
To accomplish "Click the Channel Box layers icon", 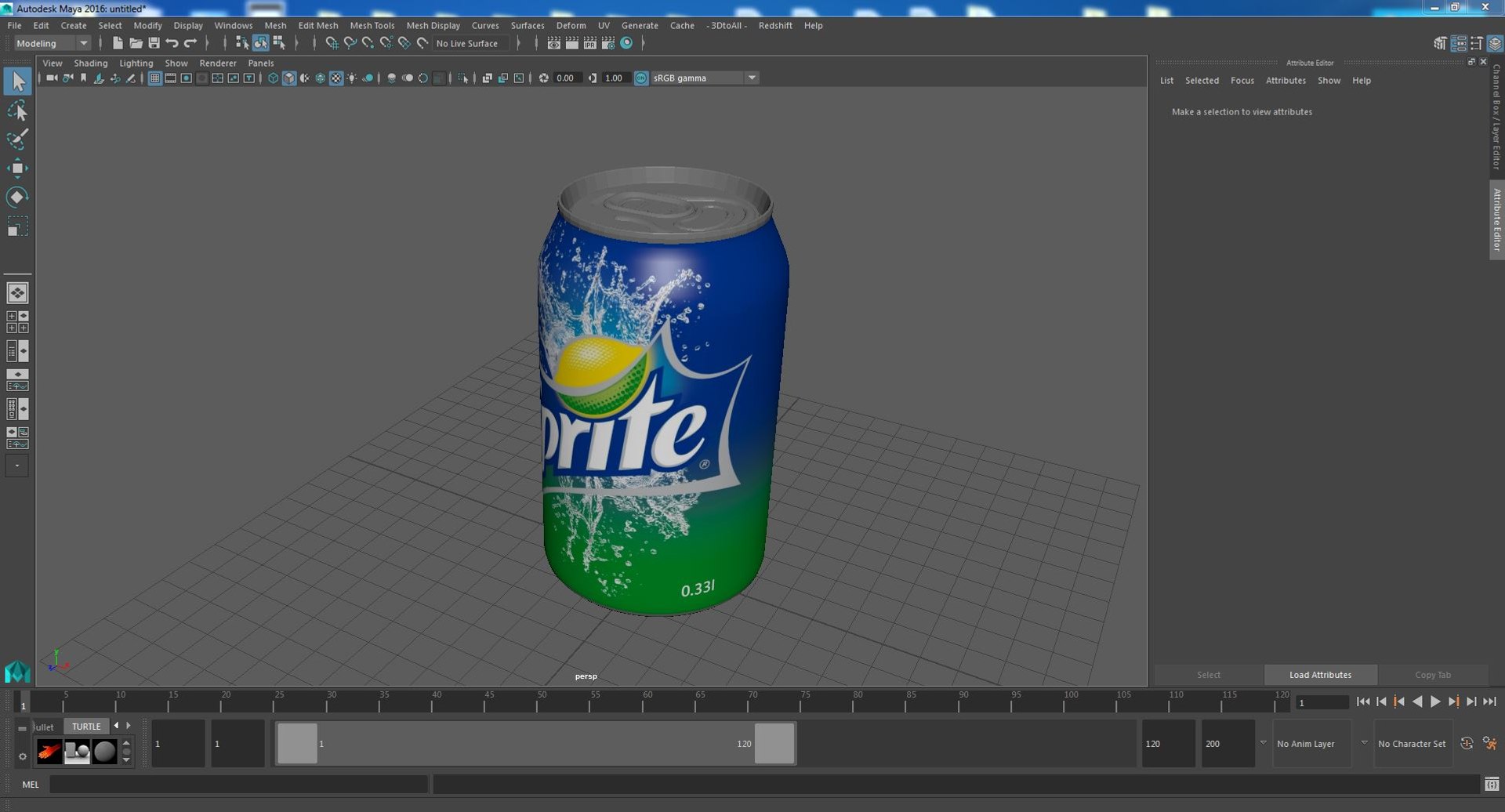I will pyautogui.click(x=1495, y=43).
